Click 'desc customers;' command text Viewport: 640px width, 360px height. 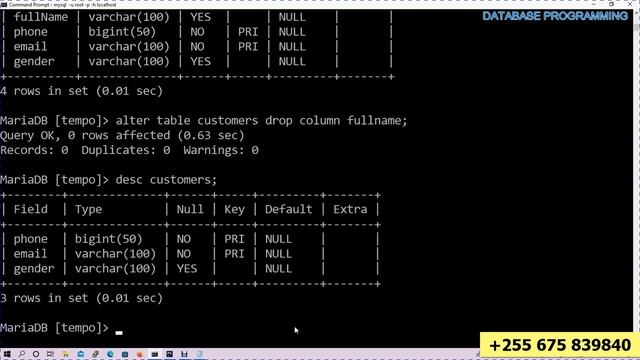(x=166, y=180)
